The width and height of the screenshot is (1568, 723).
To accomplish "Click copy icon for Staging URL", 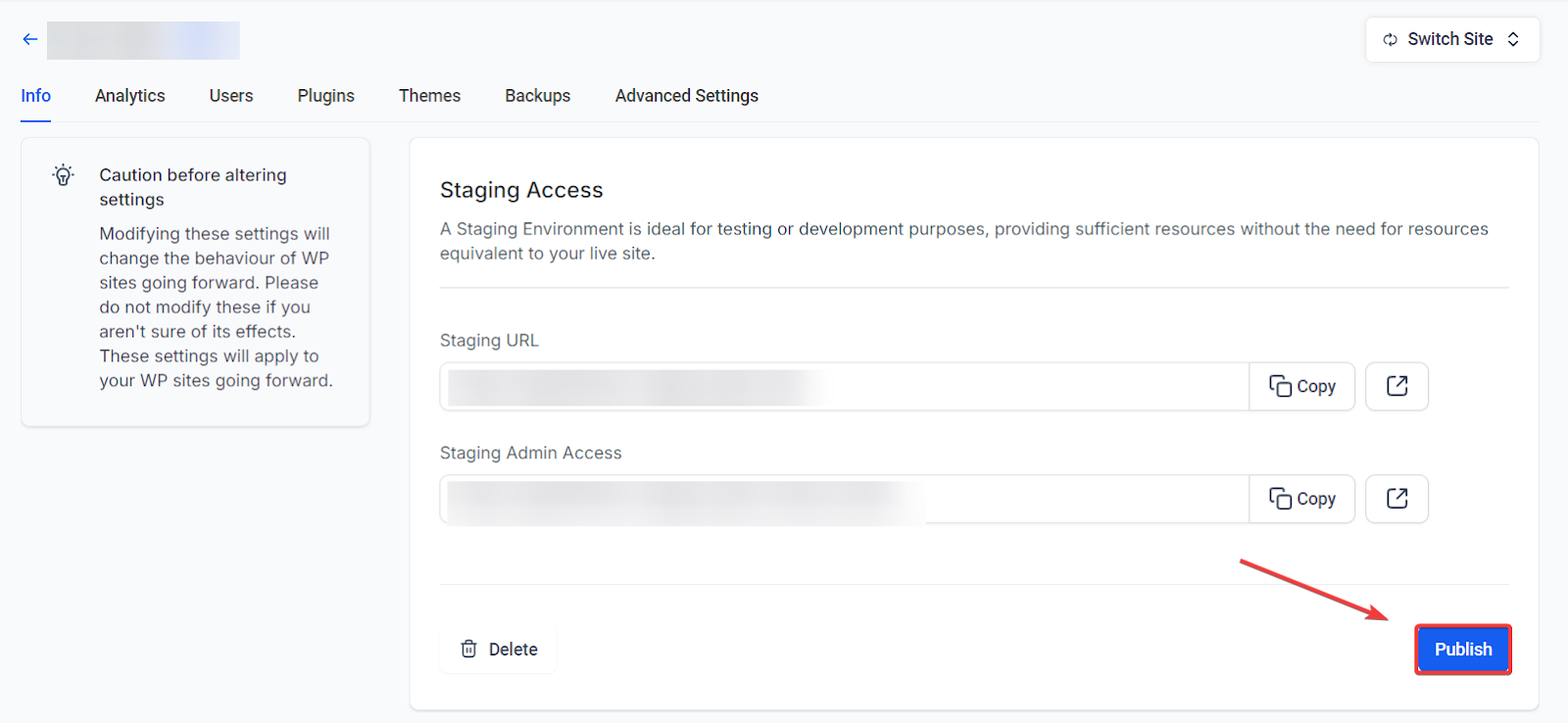I will [1280, 386].
